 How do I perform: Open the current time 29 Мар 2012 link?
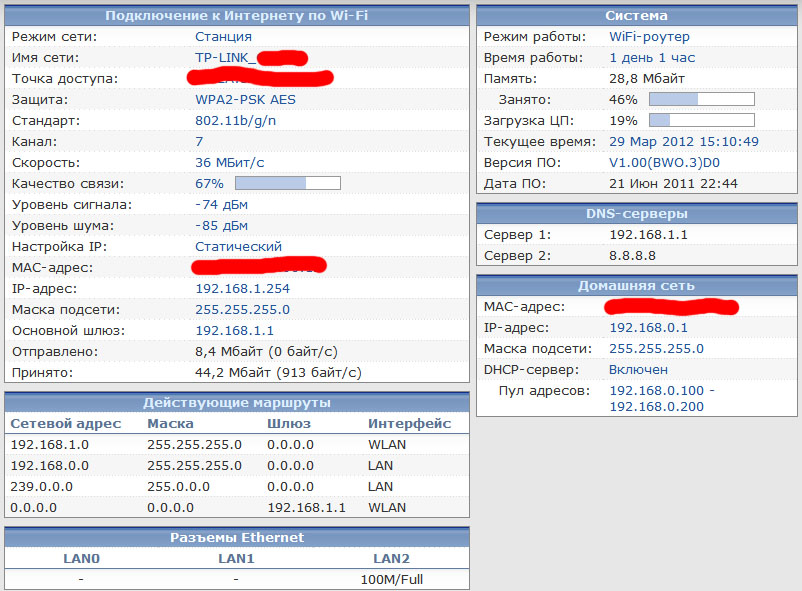(x=683, y=142)
